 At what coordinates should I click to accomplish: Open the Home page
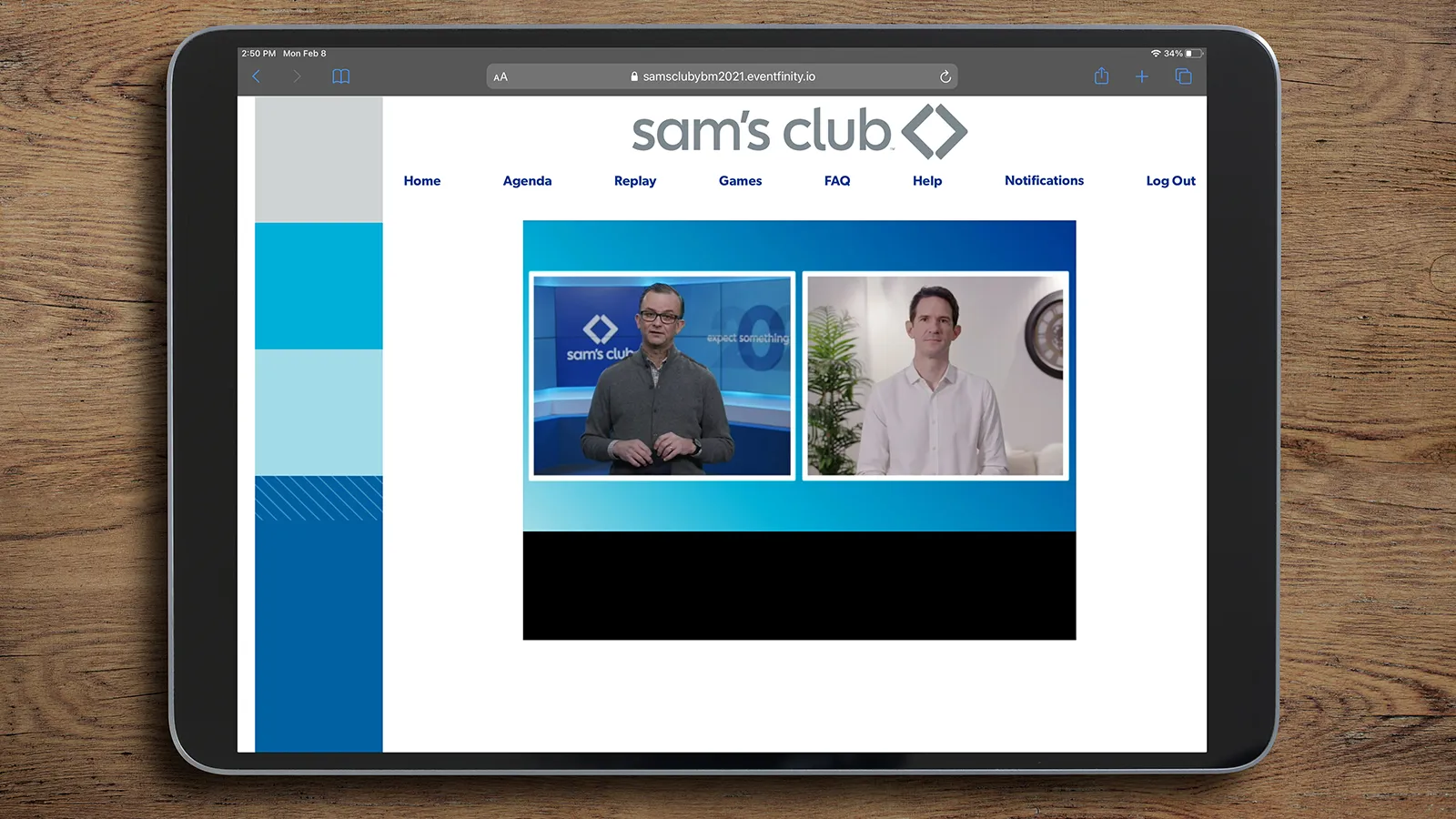coord(422,180)
